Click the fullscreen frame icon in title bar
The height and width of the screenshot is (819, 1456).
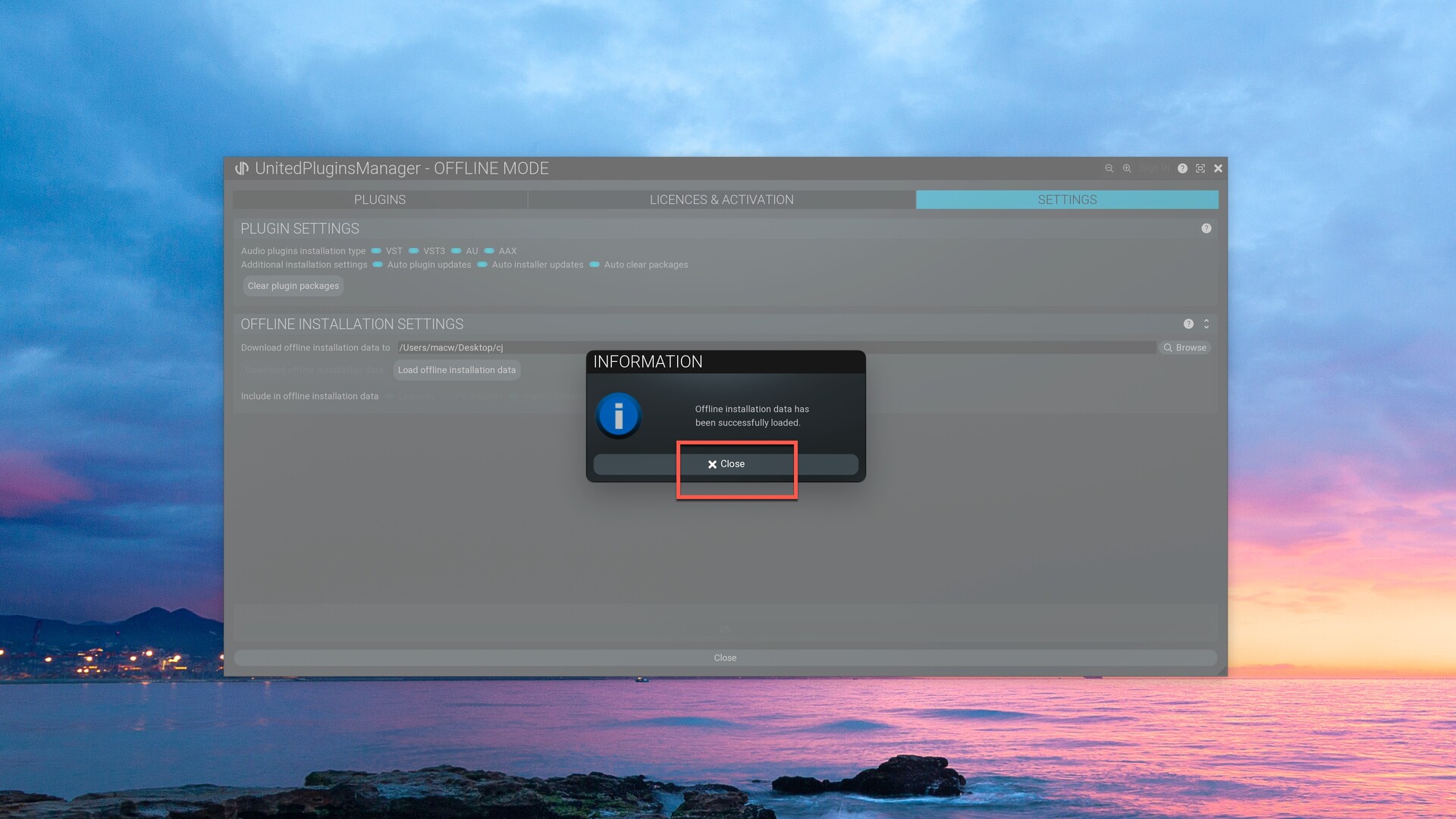1200,168
